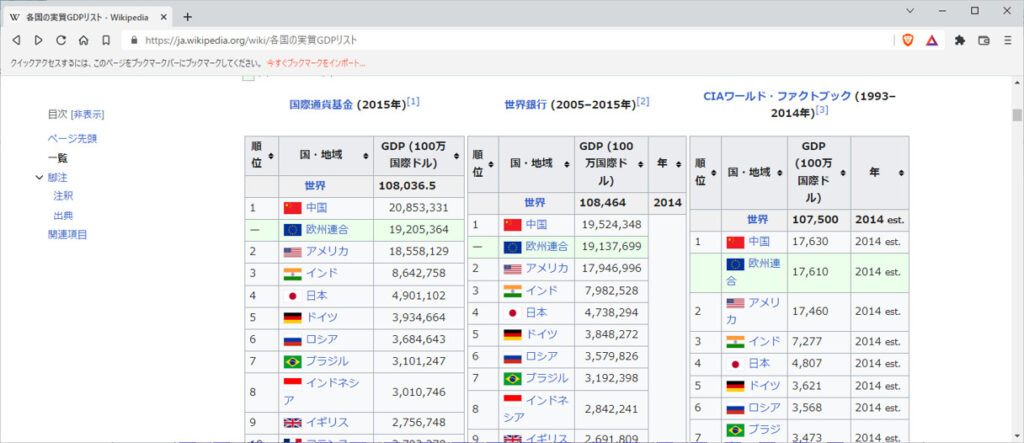Open the Brave wallet icon
Image resolution: width=1024 pixels, height=443 pixels.
point(984,40)
